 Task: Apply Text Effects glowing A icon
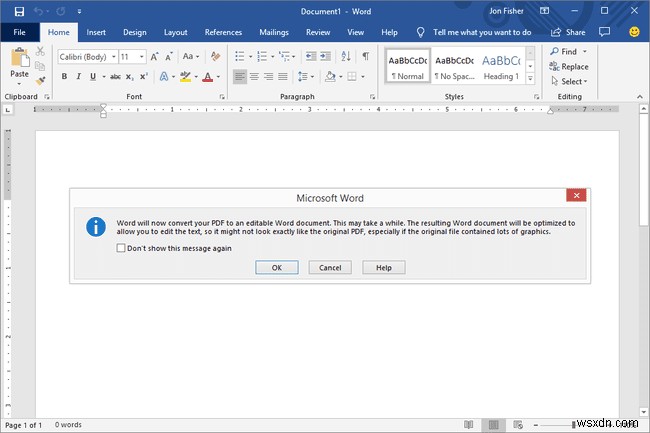(164, 76)
